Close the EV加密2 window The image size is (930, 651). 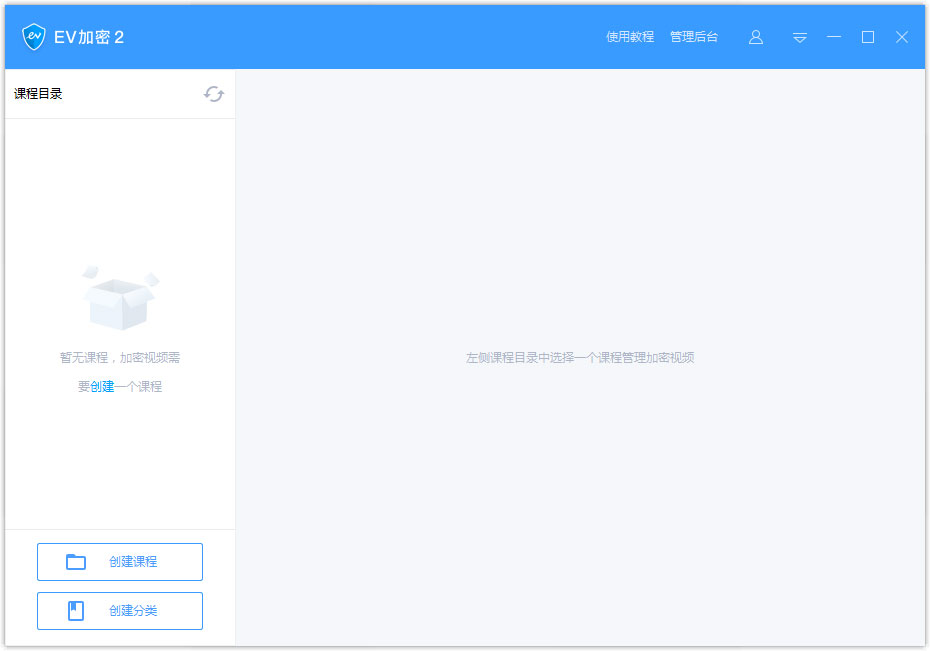(902, 37)
